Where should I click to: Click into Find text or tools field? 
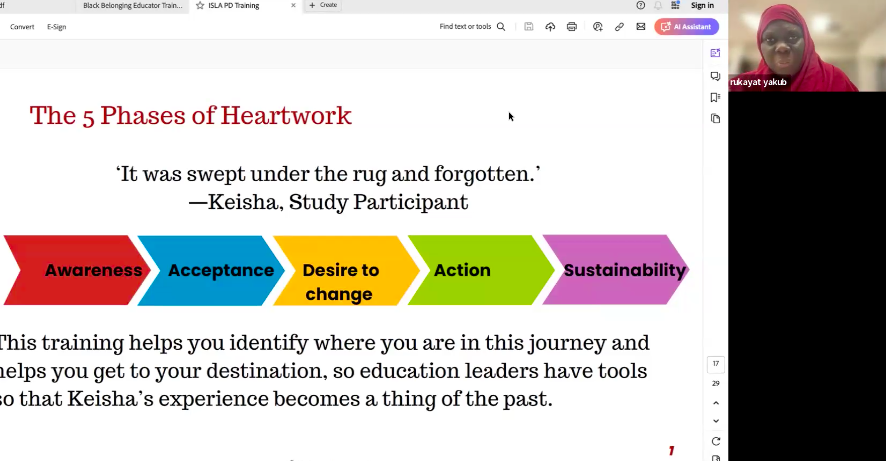click(x=465, y=27)
